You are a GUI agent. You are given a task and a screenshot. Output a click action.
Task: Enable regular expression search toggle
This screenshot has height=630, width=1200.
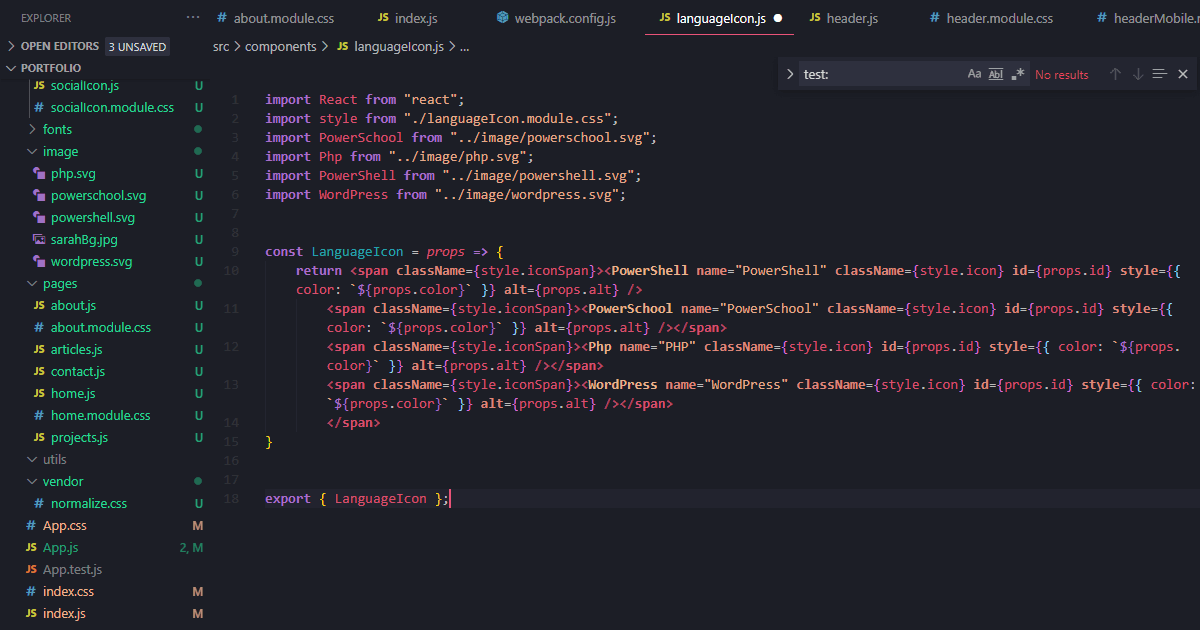(x=1018, y=74)
